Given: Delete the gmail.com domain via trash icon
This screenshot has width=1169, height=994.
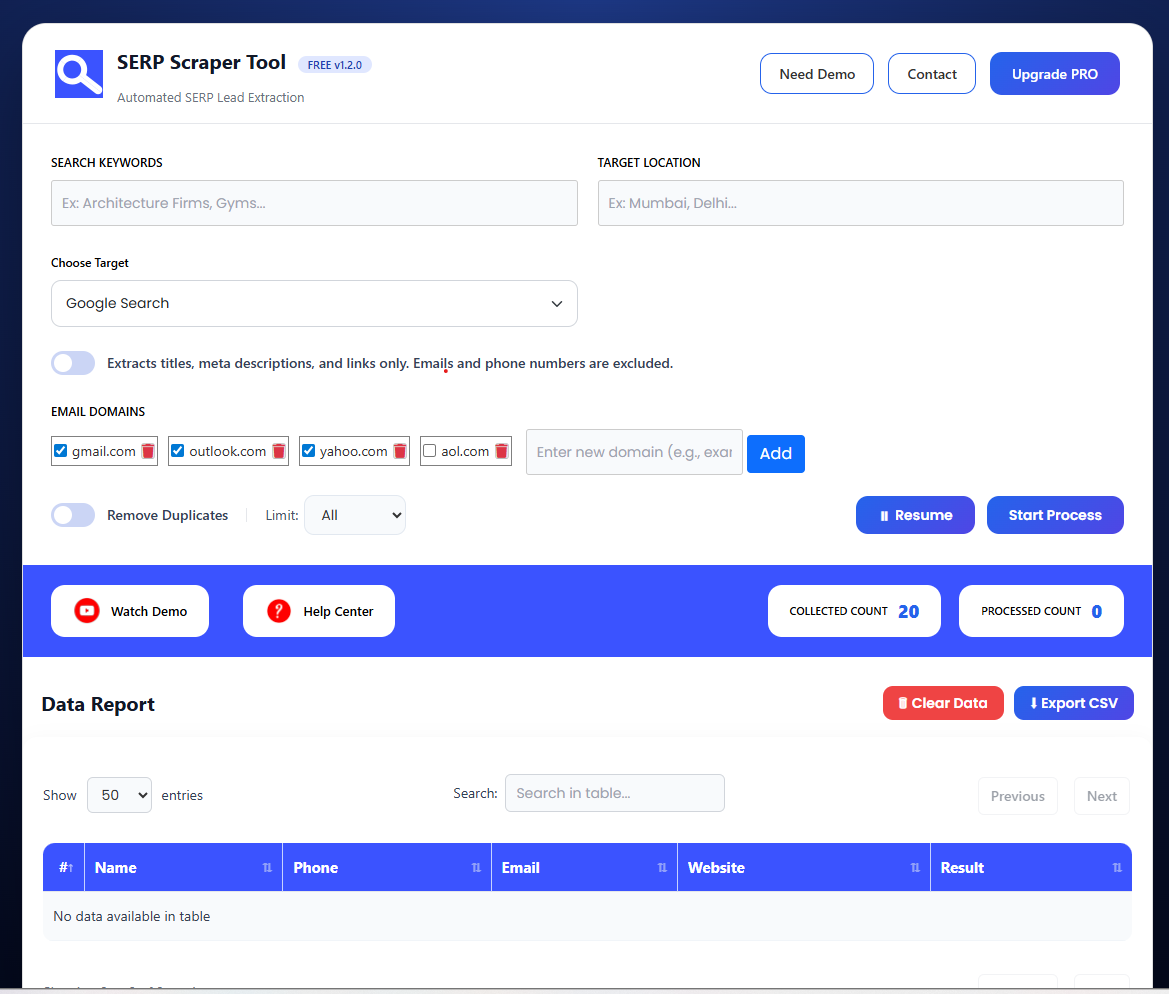Looking at the screenshot, I should [x=147, y=450].
